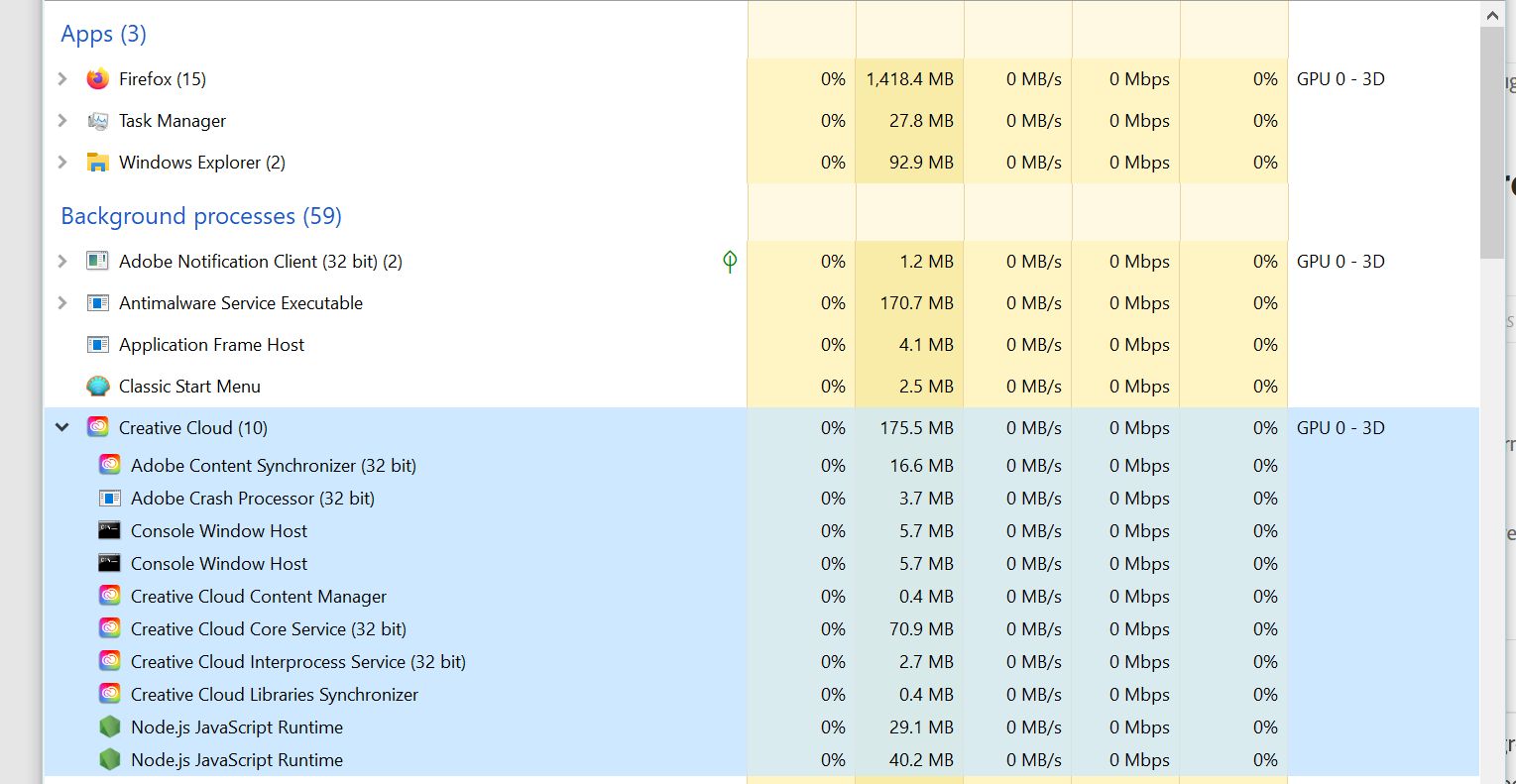Collapse the Creative Cloud process group
The image size is (1516, 784).
tap(61, 427)
